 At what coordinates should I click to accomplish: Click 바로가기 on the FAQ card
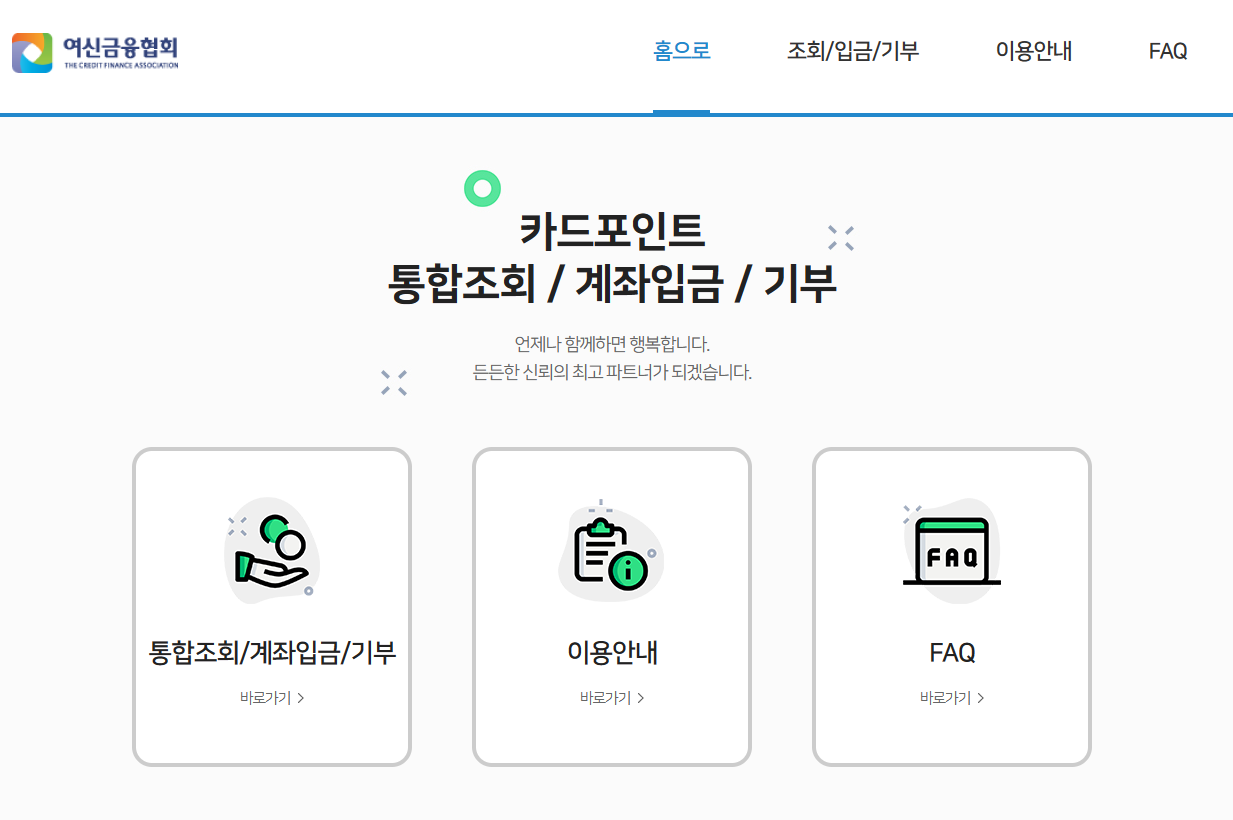(x=945, y=697)
